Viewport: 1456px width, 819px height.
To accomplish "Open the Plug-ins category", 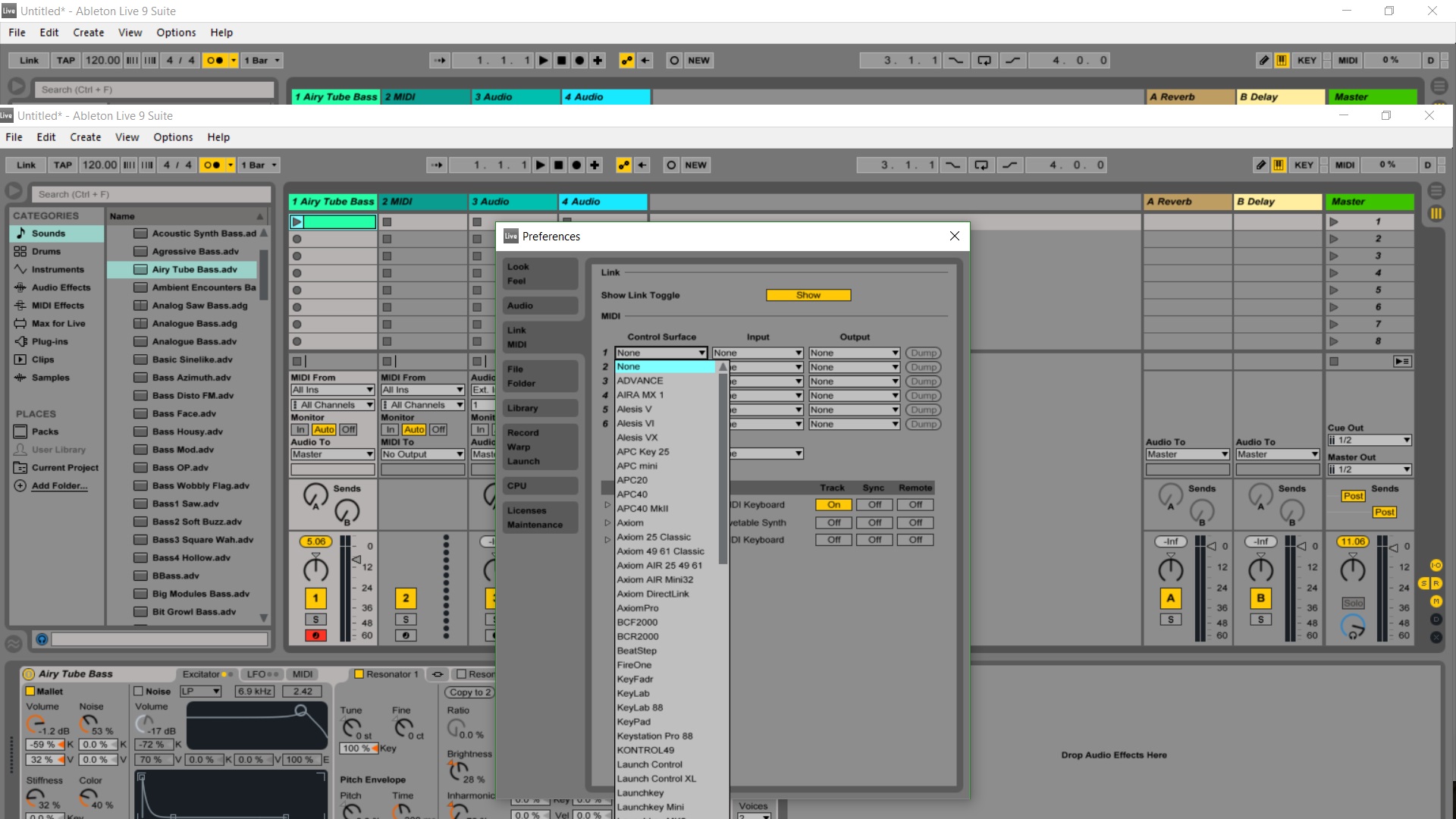I will click(x=50, y=342).
